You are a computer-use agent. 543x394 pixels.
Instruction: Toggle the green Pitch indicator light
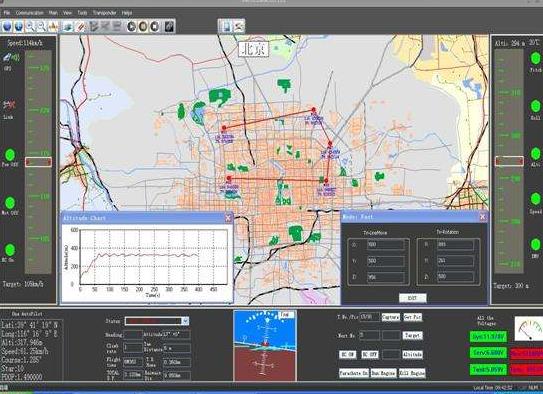click(535, 59)
